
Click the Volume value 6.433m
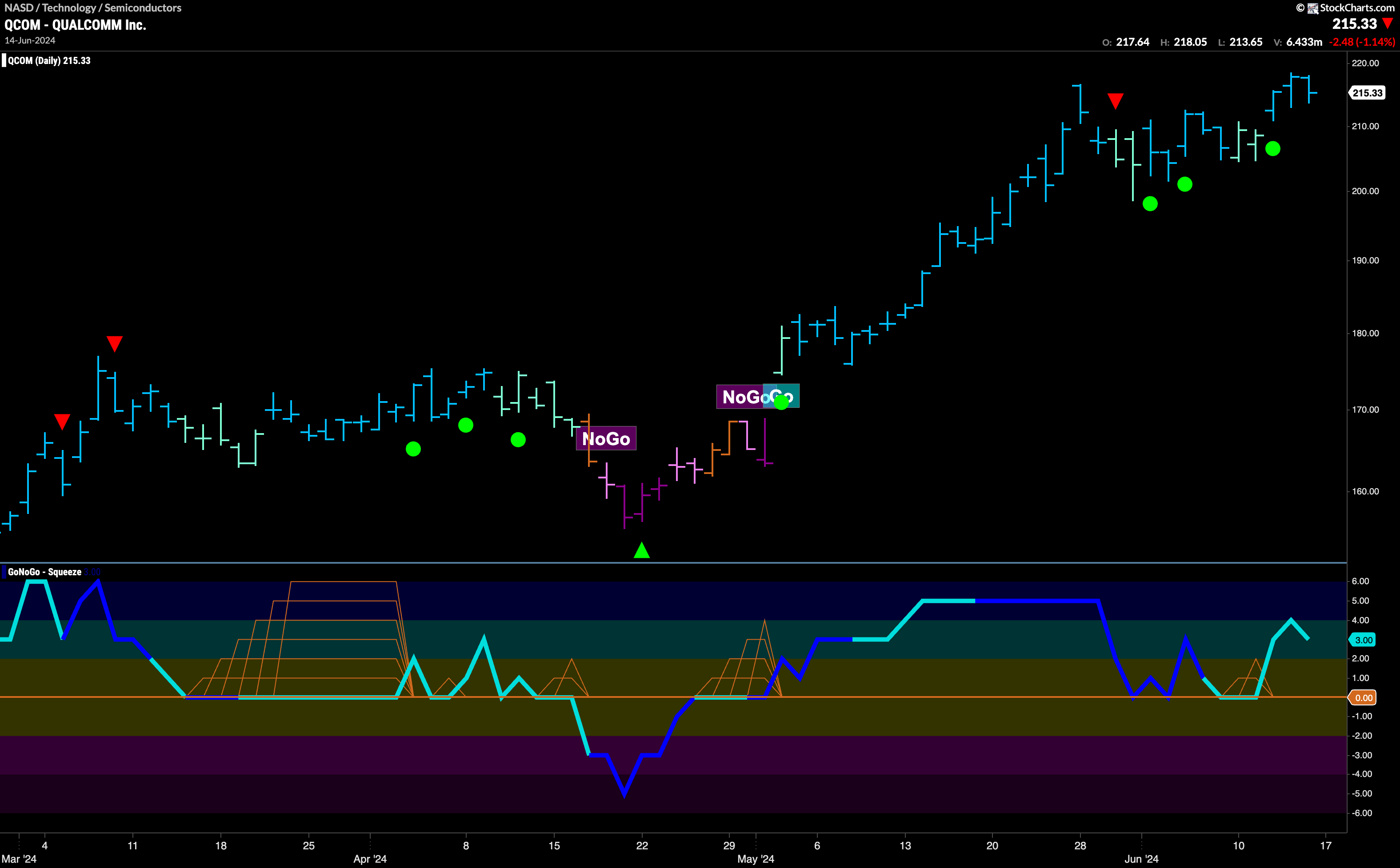point(1304,42)
